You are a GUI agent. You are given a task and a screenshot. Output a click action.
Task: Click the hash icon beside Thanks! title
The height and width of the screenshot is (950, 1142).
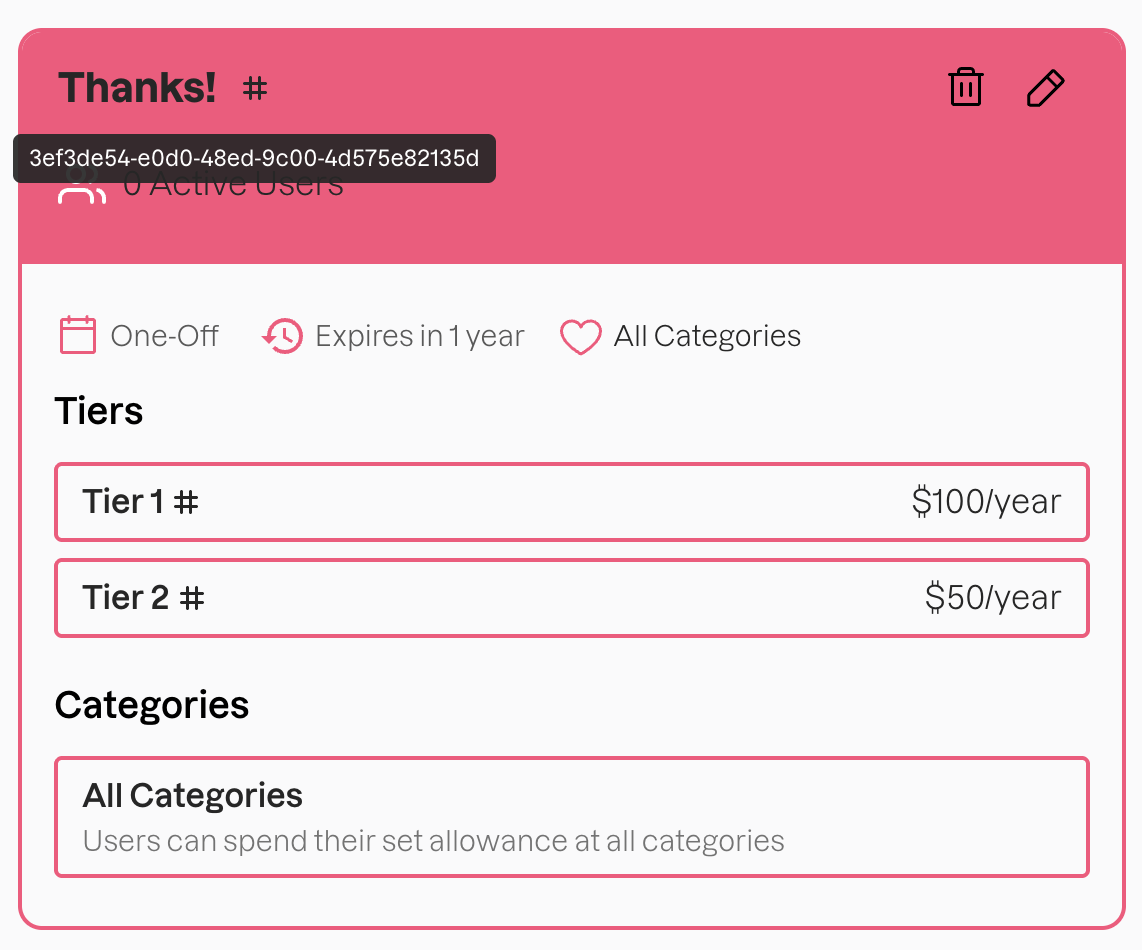tap(256, 89)
